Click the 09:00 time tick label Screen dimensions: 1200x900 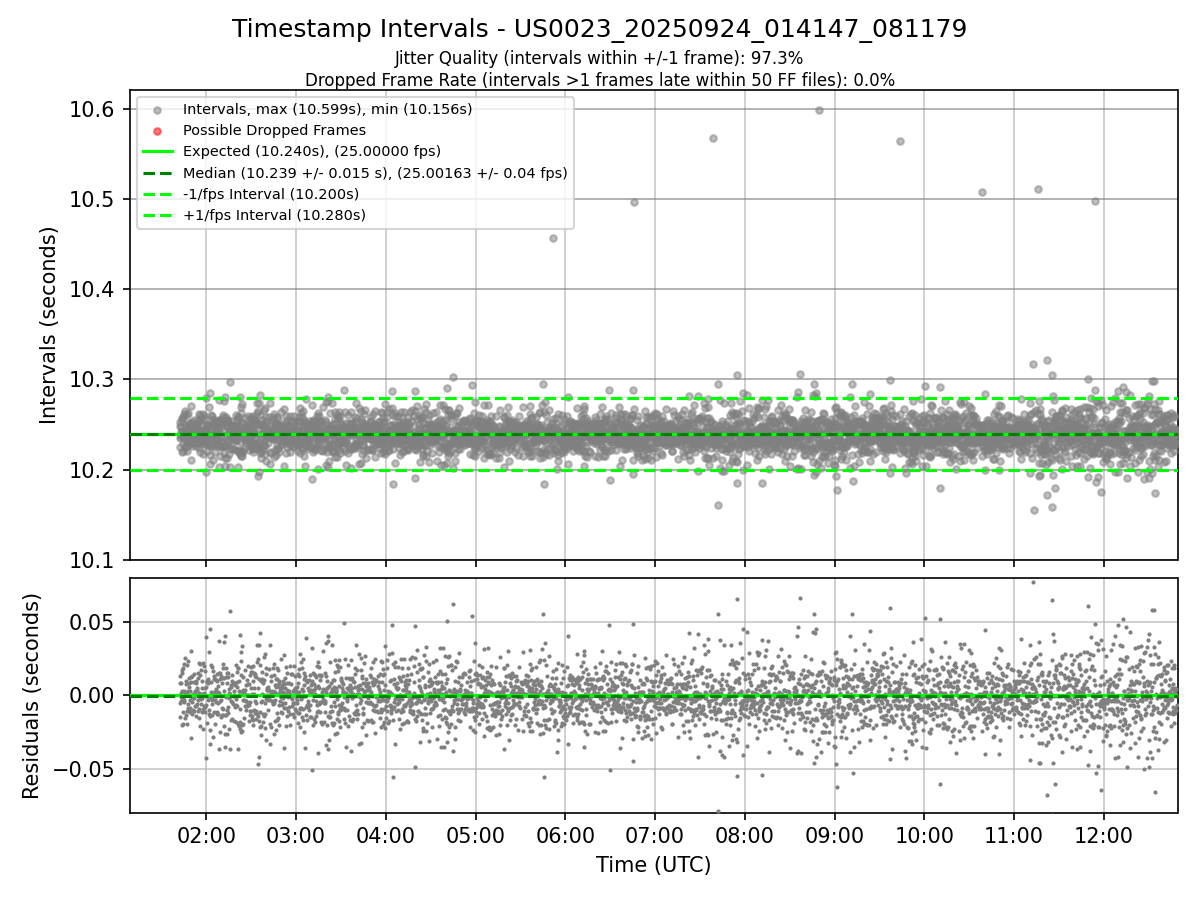834,835
